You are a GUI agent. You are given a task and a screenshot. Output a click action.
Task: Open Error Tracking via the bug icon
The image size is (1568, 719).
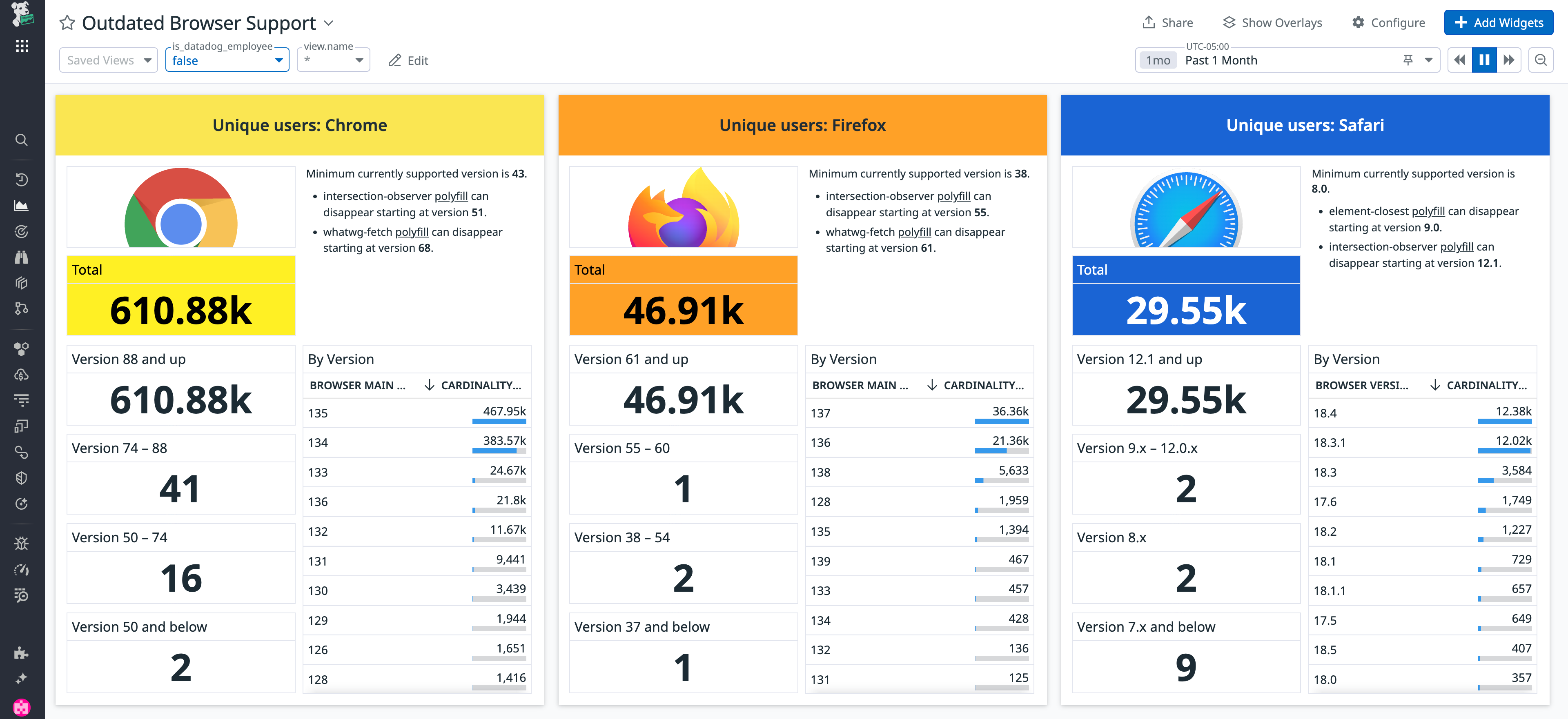[x=21, y=543]
